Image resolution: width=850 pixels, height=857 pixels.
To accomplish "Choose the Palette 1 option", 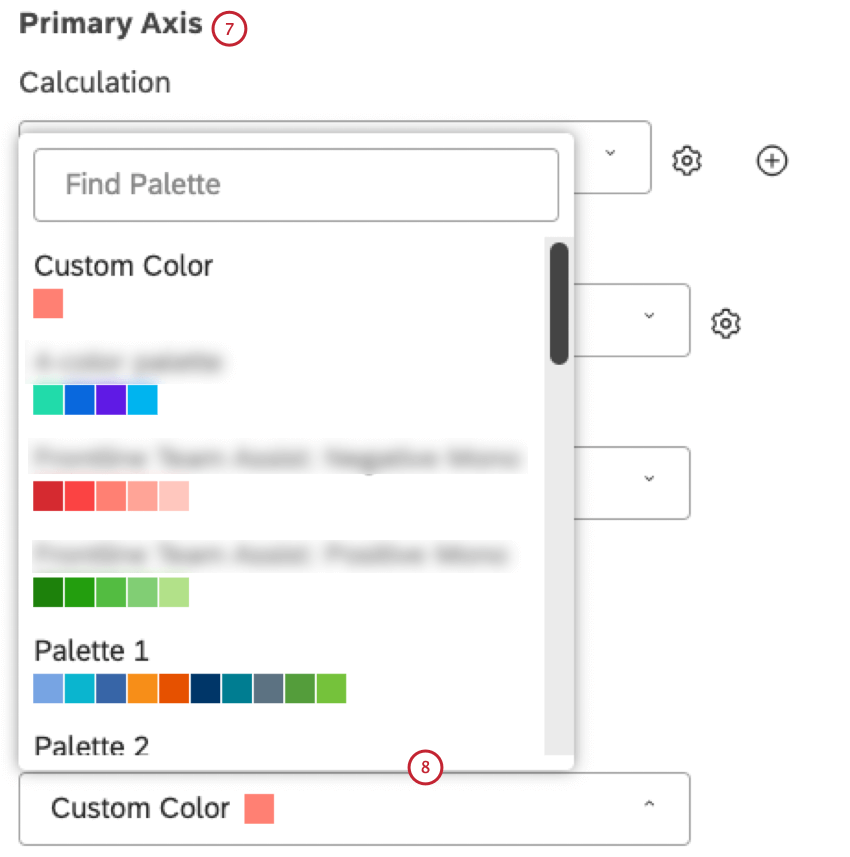I will coord(91,651).
